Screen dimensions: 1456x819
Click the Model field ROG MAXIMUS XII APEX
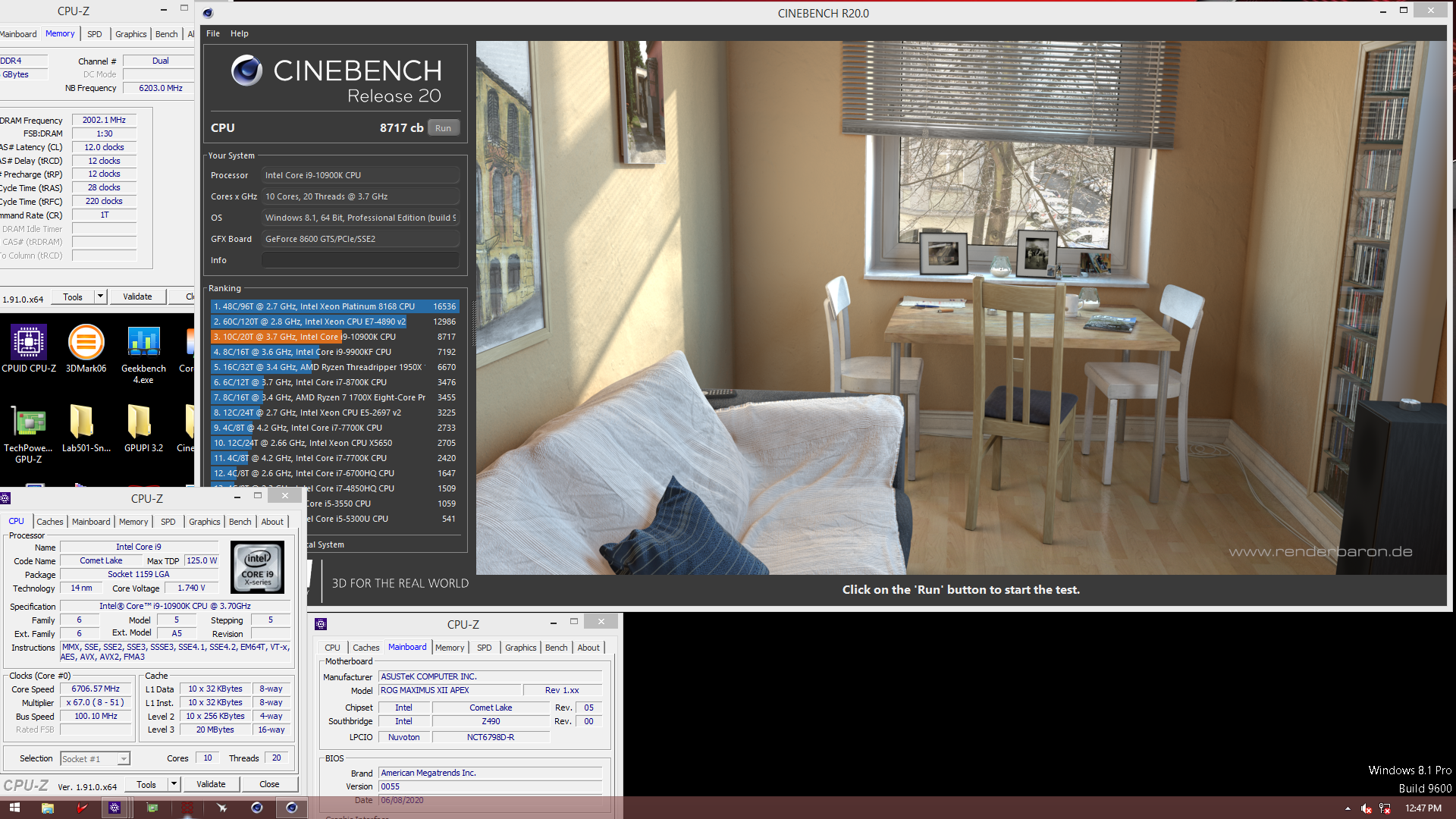(450, 690)
